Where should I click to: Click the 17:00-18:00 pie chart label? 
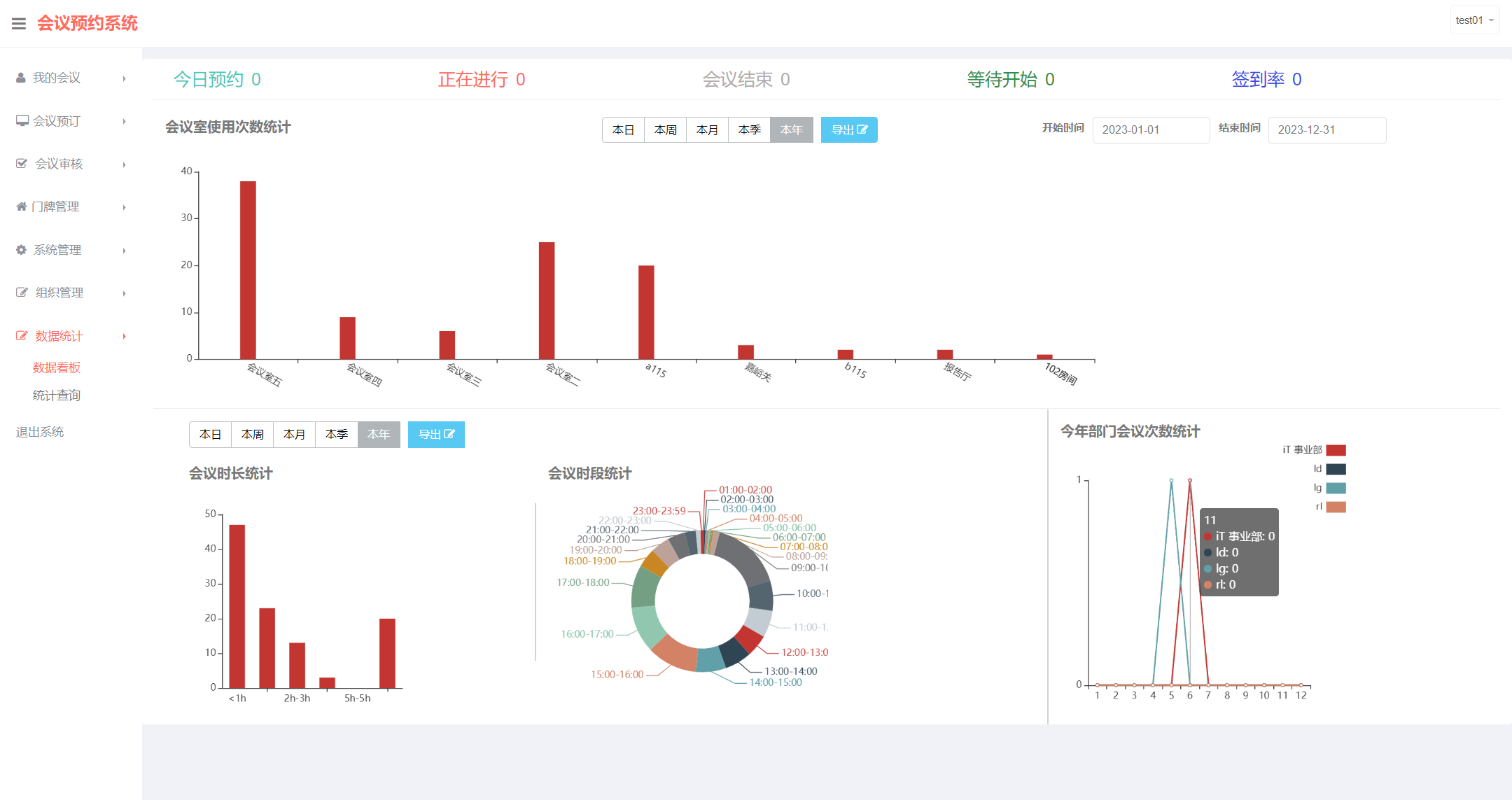point(583,582)
